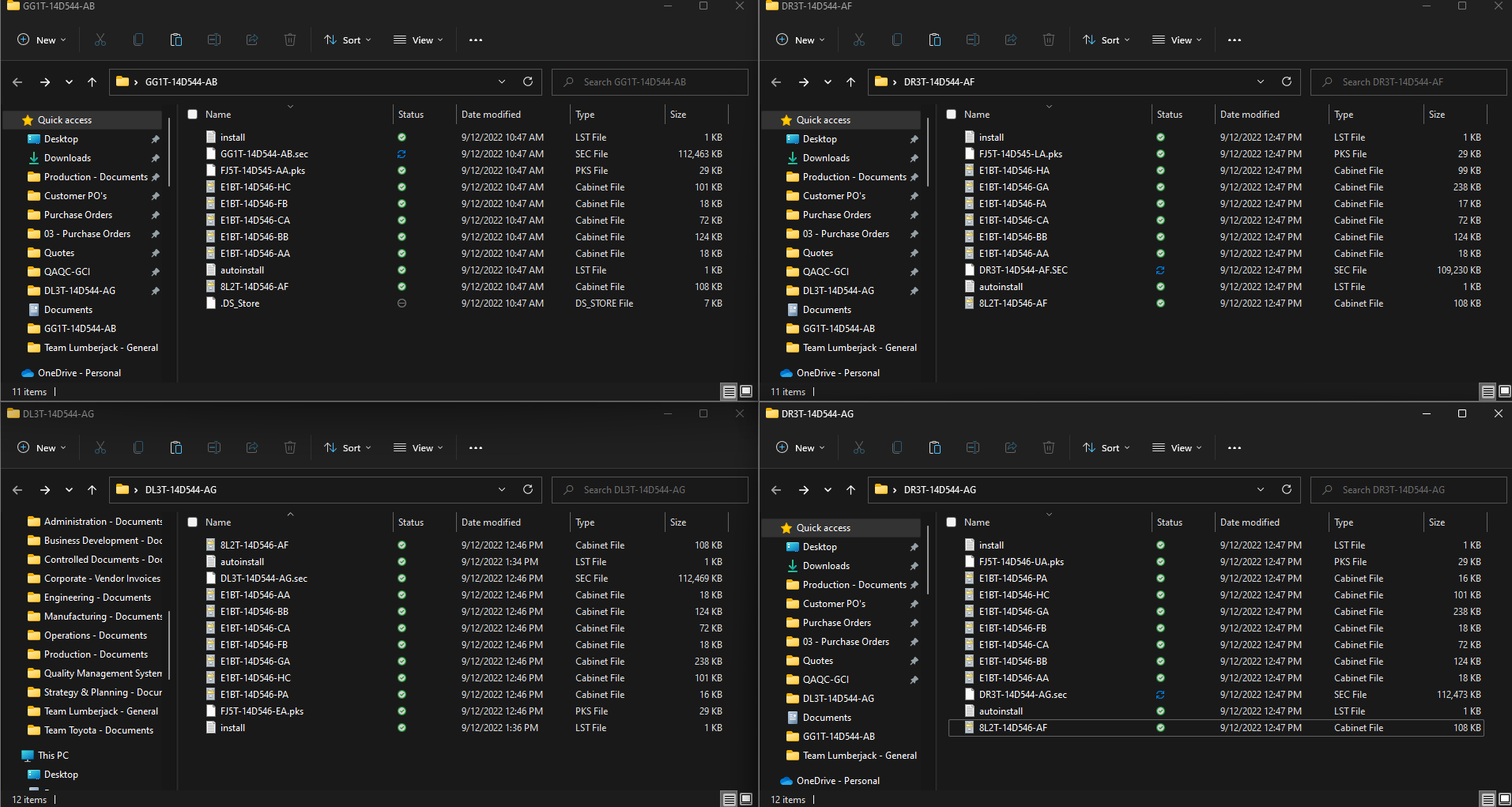
Task: Click Paste icon in the DR3T-14D544-AF window toolbar
Action: coord(935,40)
